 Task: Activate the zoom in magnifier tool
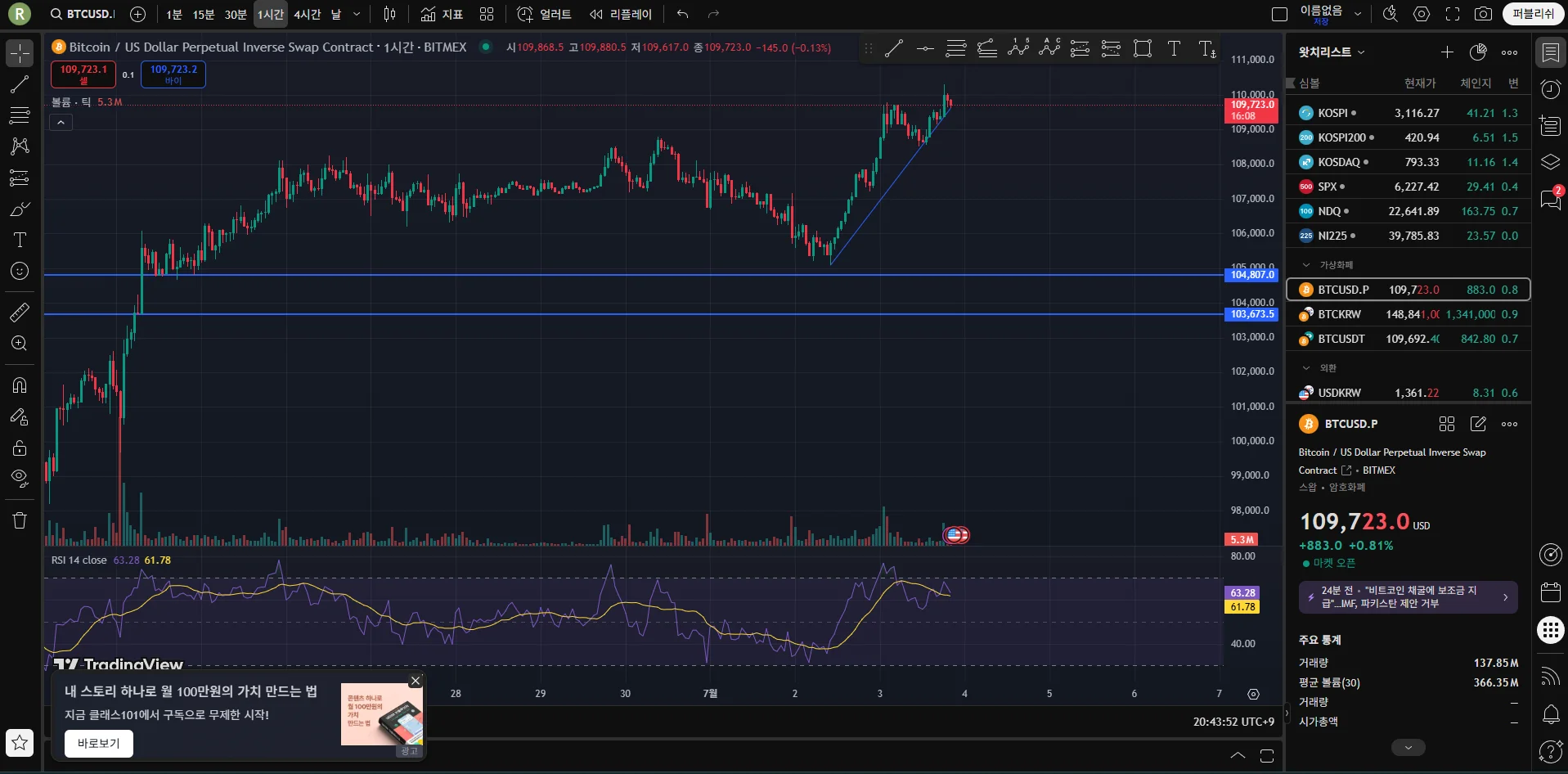point(20,343)
